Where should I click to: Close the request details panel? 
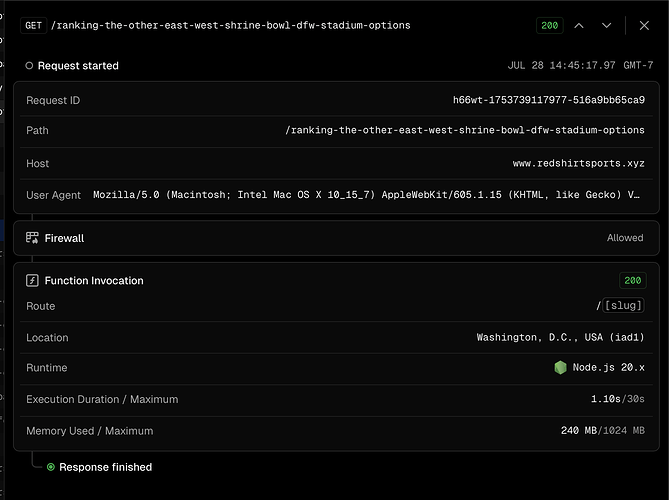click(x=644, y=25)
